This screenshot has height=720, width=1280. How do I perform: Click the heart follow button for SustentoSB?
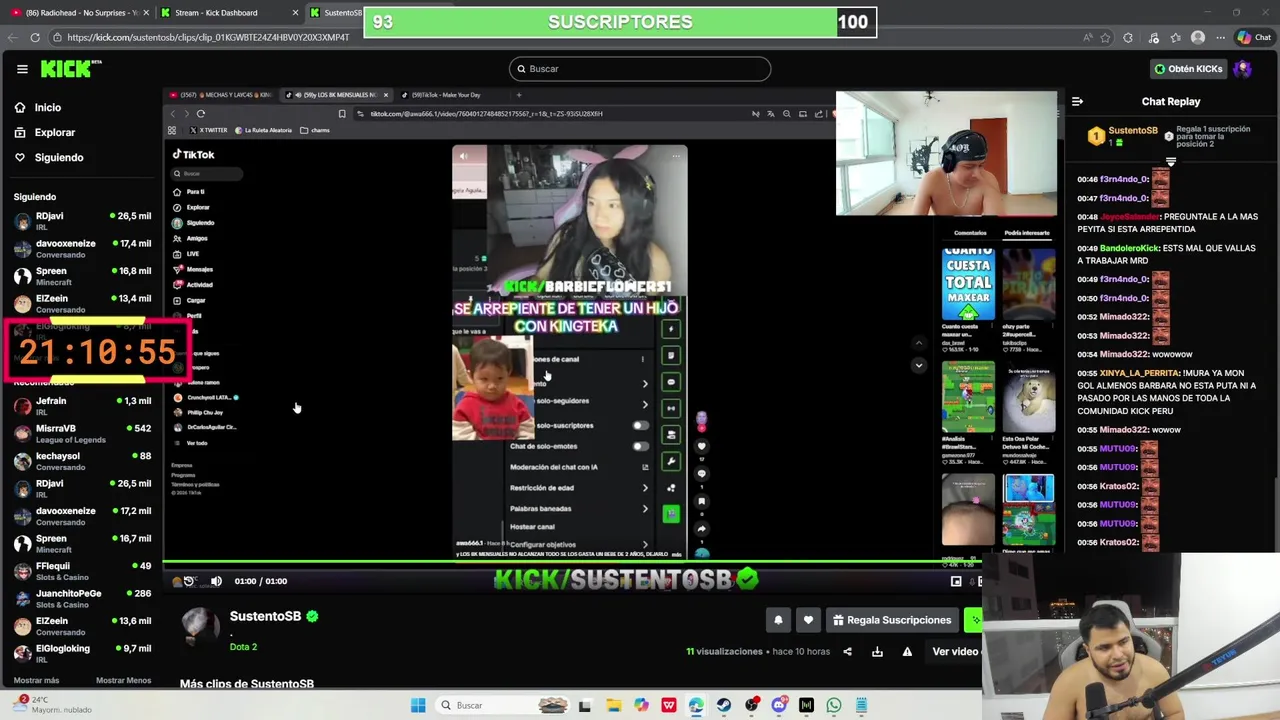(808, 620)
